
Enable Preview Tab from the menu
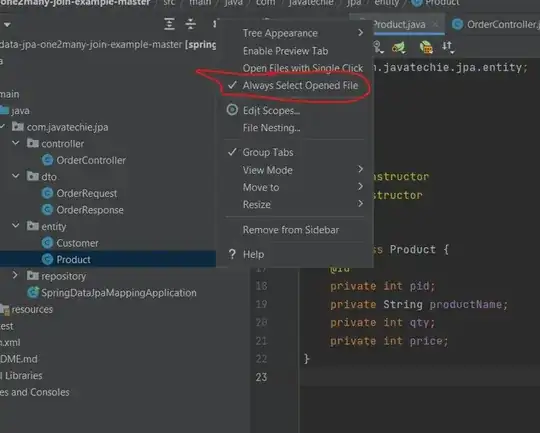click(x=285, y=51)
